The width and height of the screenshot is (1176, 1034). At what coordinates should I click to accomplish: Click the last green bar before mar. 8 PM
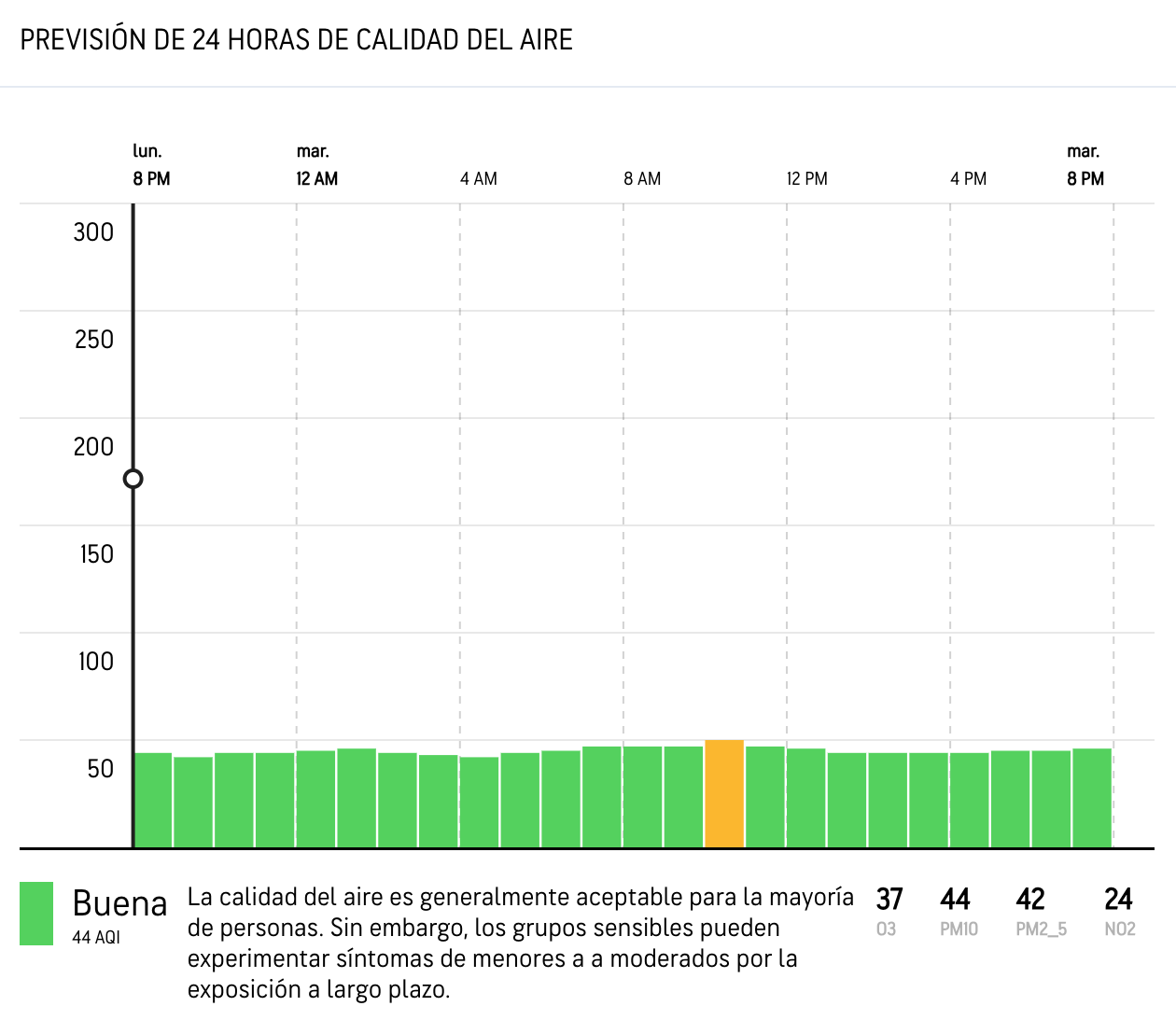[1092, 798]
